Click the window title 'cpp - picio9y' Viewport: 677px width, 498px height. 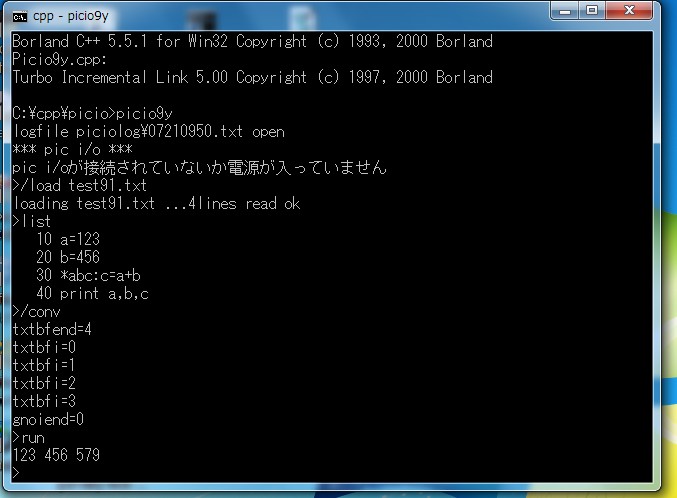[x=70, y=16]
